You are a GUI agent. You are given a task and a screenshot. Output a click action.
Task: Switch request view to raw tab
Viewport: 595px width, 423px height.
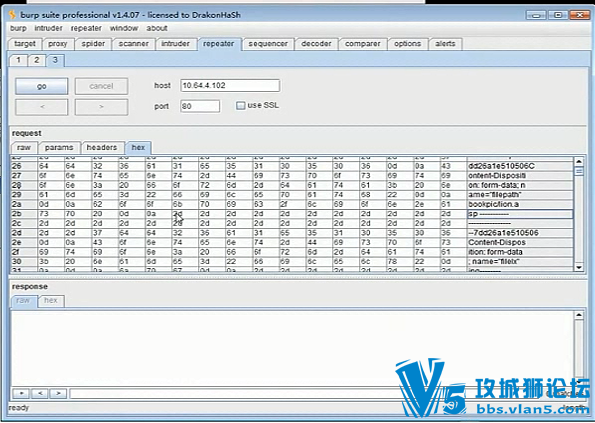[24, 148]
